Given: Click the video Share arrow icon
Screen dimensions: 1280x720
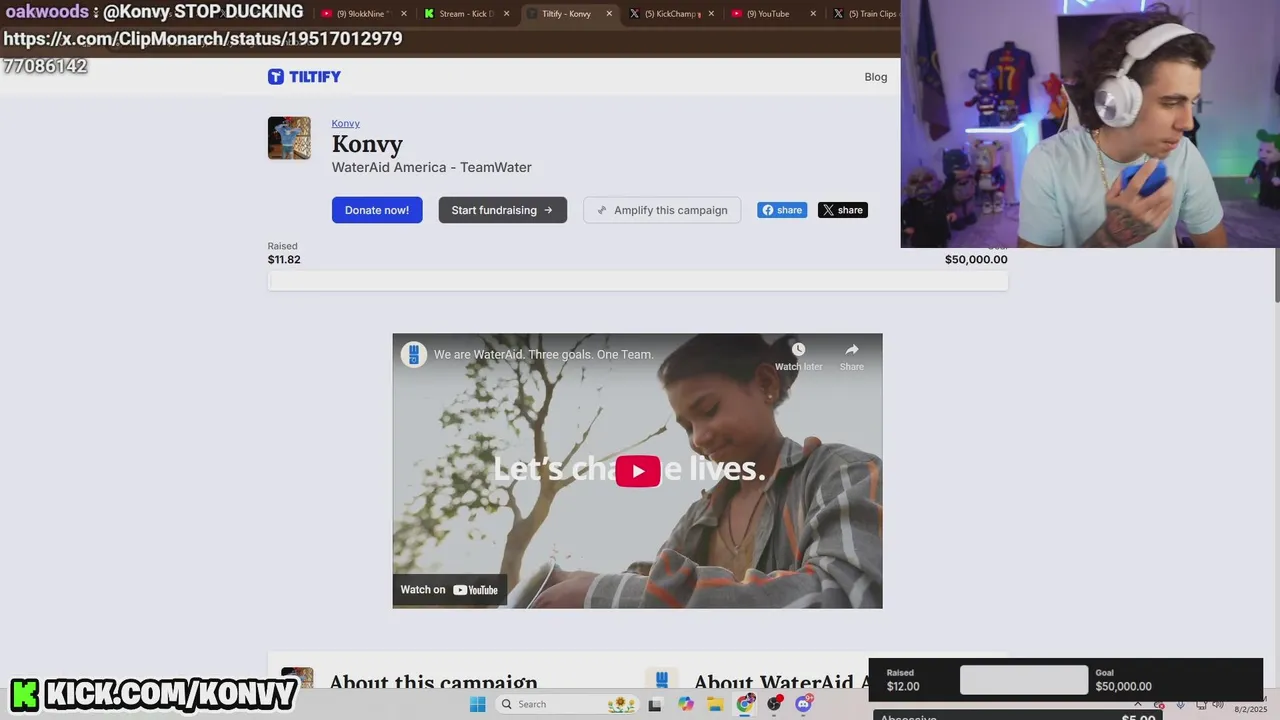Looking at the screenshot, I should [851, 349].
